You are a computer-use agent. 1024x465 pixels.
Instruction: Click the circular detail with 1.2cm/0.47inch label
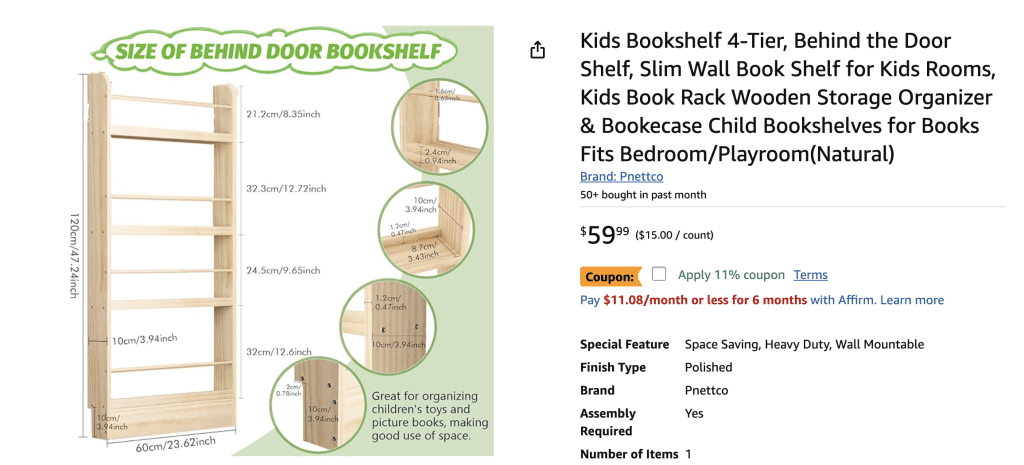pyautogui.click(x=388, y=327)
